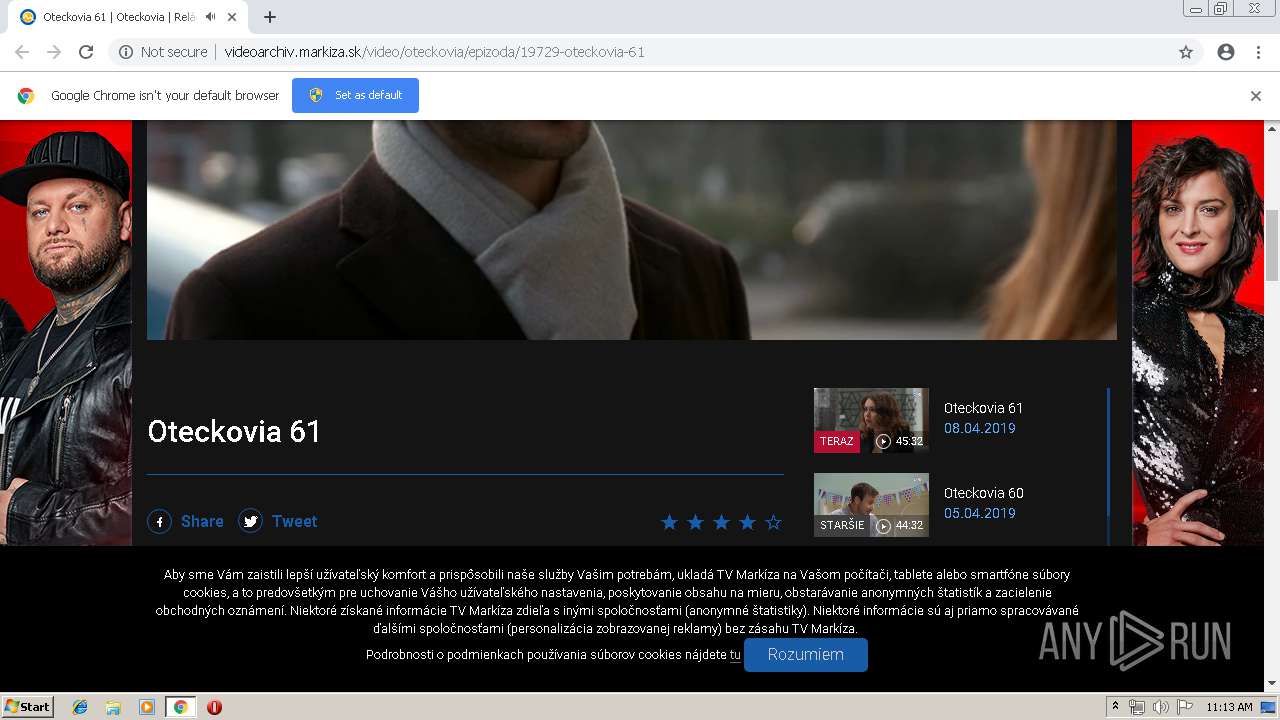
Task: Open the Oteckovia 60 episode title link
Action: (x=983, y=493)
